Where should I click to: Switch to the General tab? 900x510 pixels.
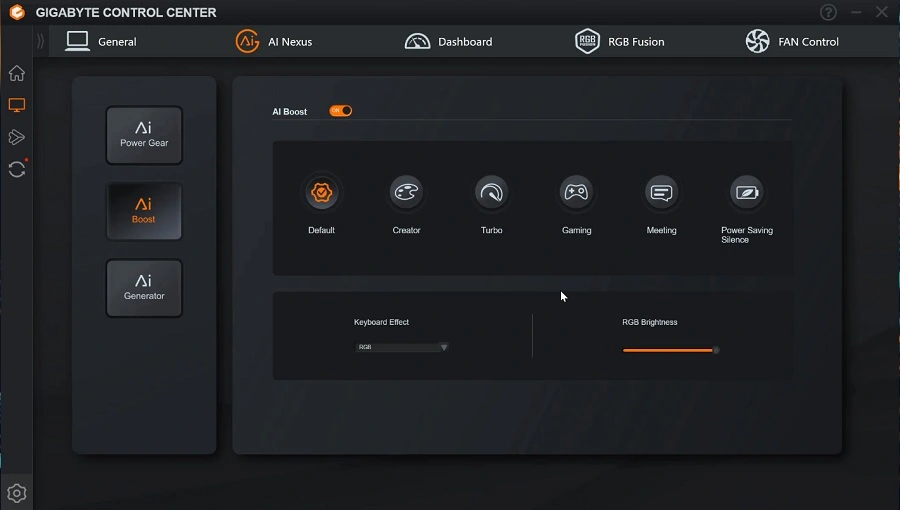(x=101, y=41)
